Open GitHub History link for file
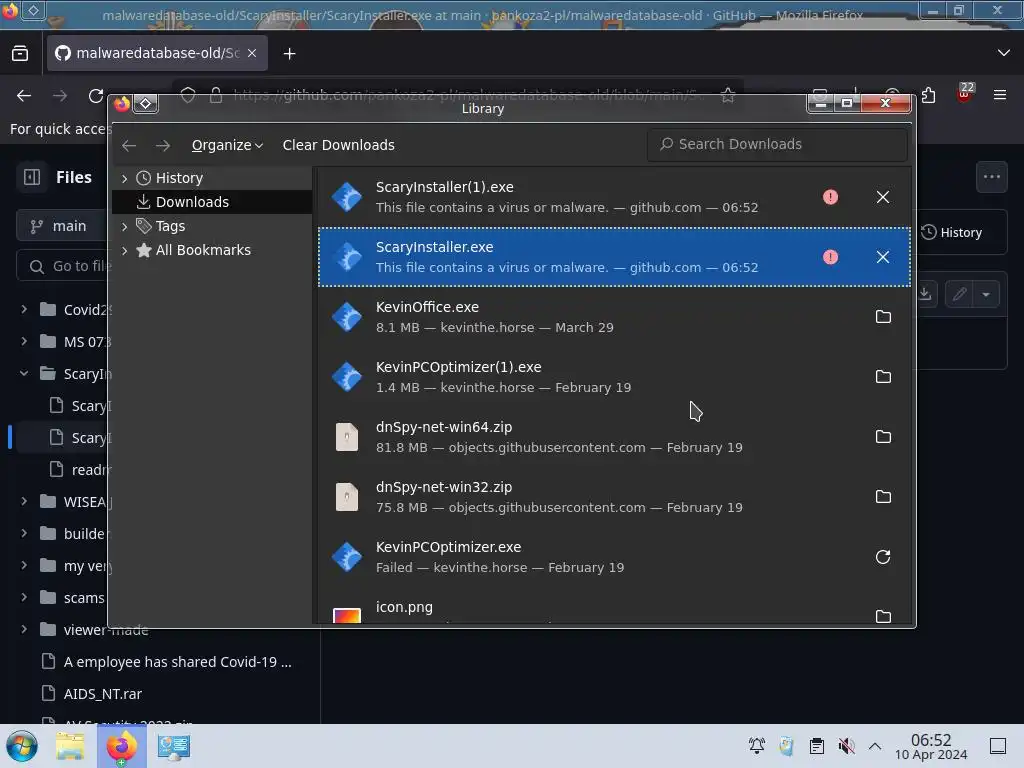This screenshot has height=768, width=1024. coord(952,233)
